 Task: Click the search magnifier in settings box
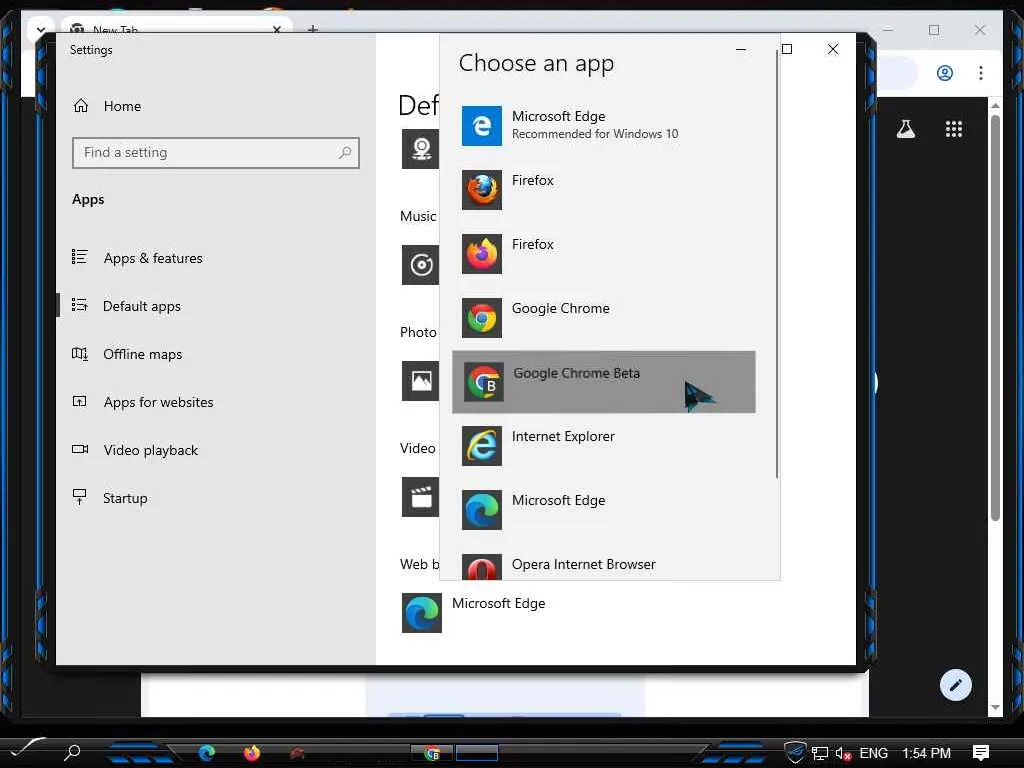coord(345,153)
